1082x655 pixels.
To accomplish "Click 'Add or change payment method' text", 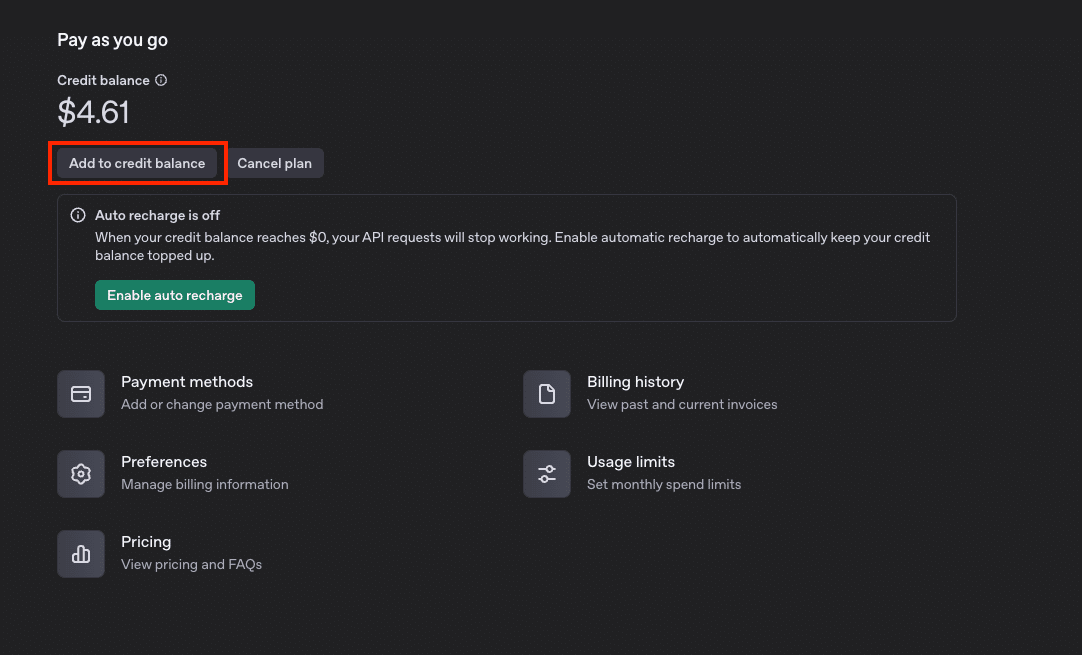I will (222, 405).
